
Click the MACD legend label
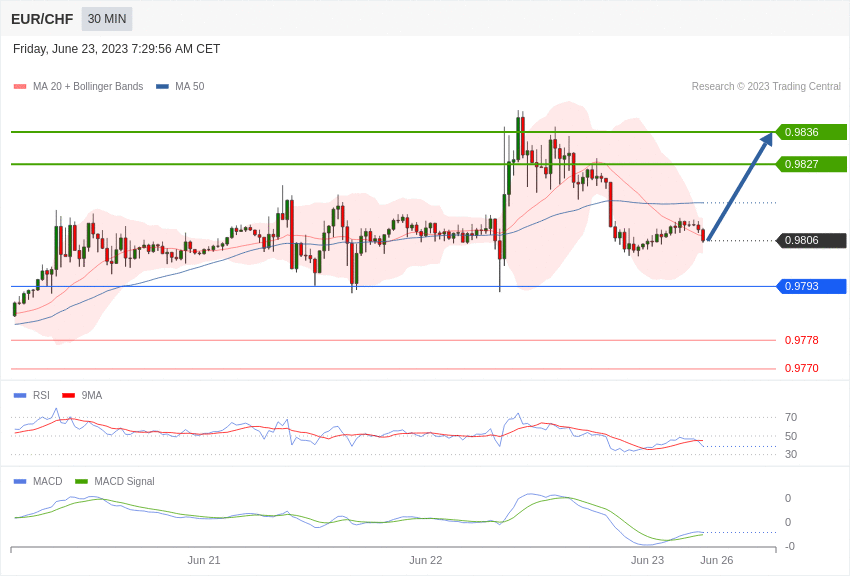(x=48, y=481)
